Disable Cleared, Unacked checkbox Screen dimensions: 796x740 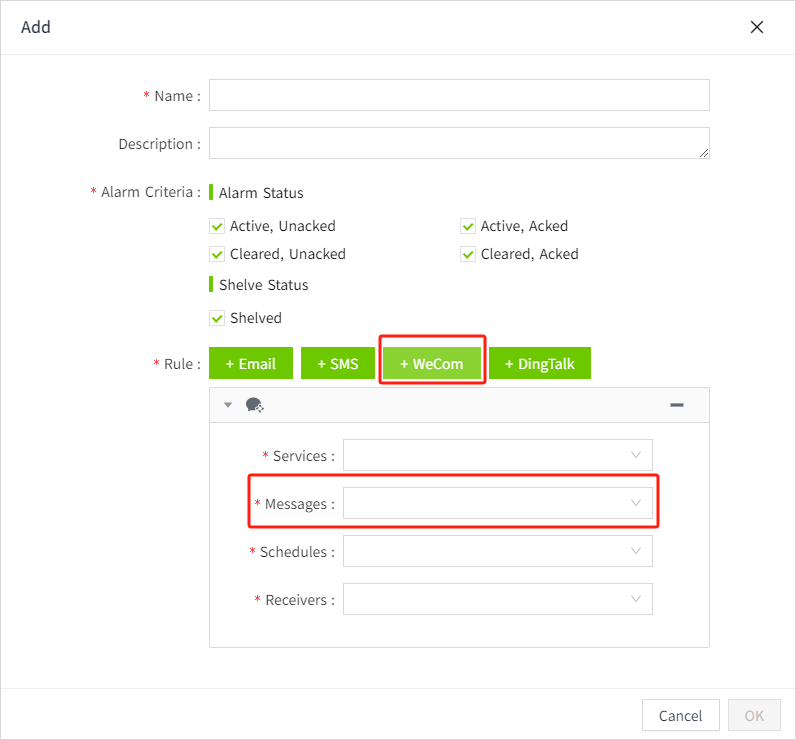[x=217, y=254]
